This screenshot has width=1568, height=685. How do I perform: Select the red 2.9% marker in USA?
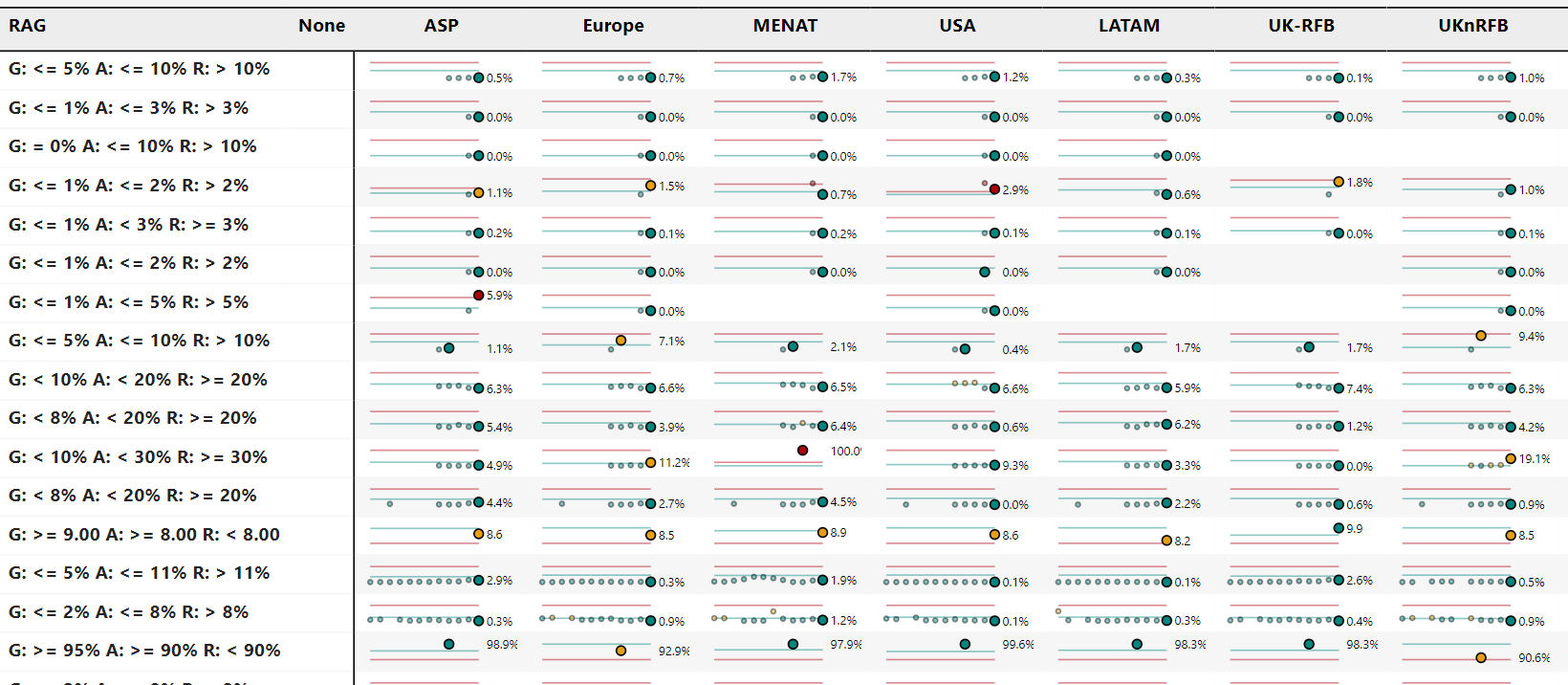coord(994,190)
